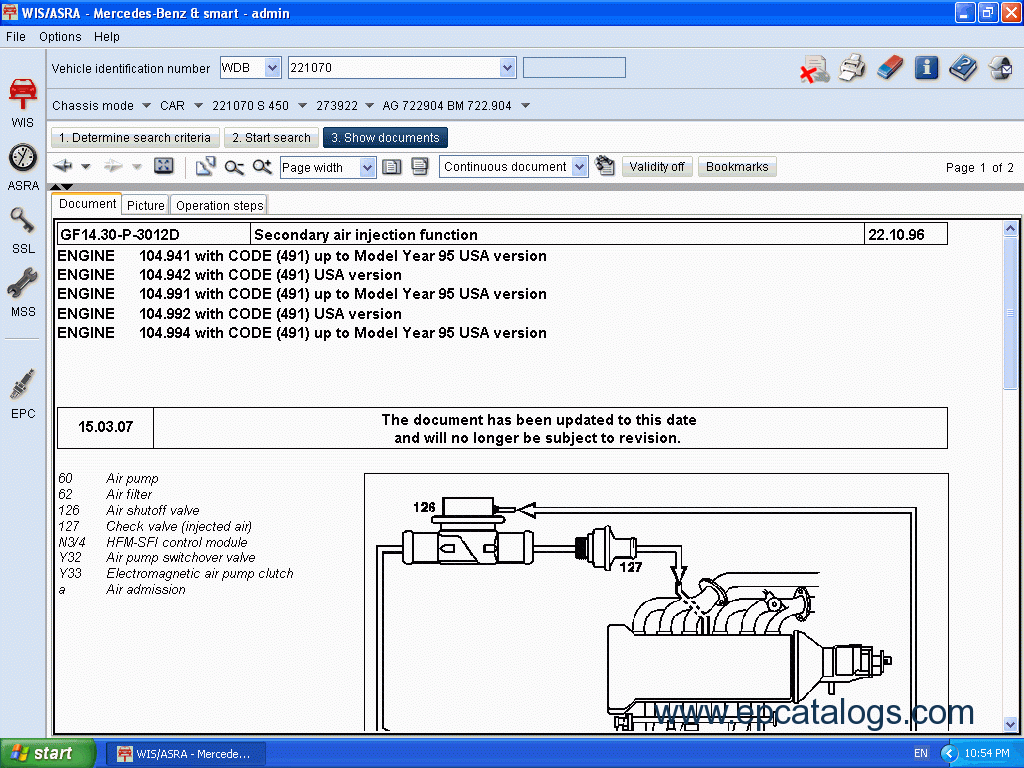1024x768 pixels.
Task: Go to Start search step
Action: tap(271, 138)
